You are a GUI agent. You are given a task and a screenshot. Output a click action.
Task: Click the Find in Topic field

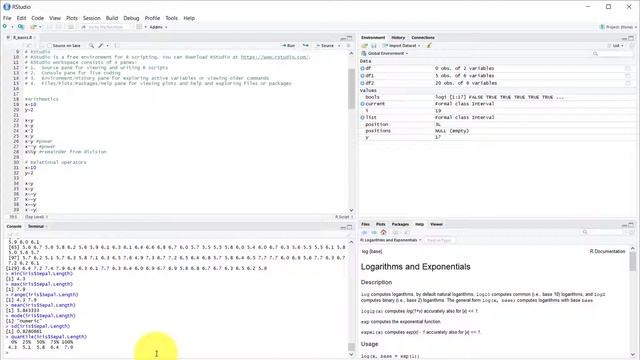pyautogui.click(x=440, y=240)
